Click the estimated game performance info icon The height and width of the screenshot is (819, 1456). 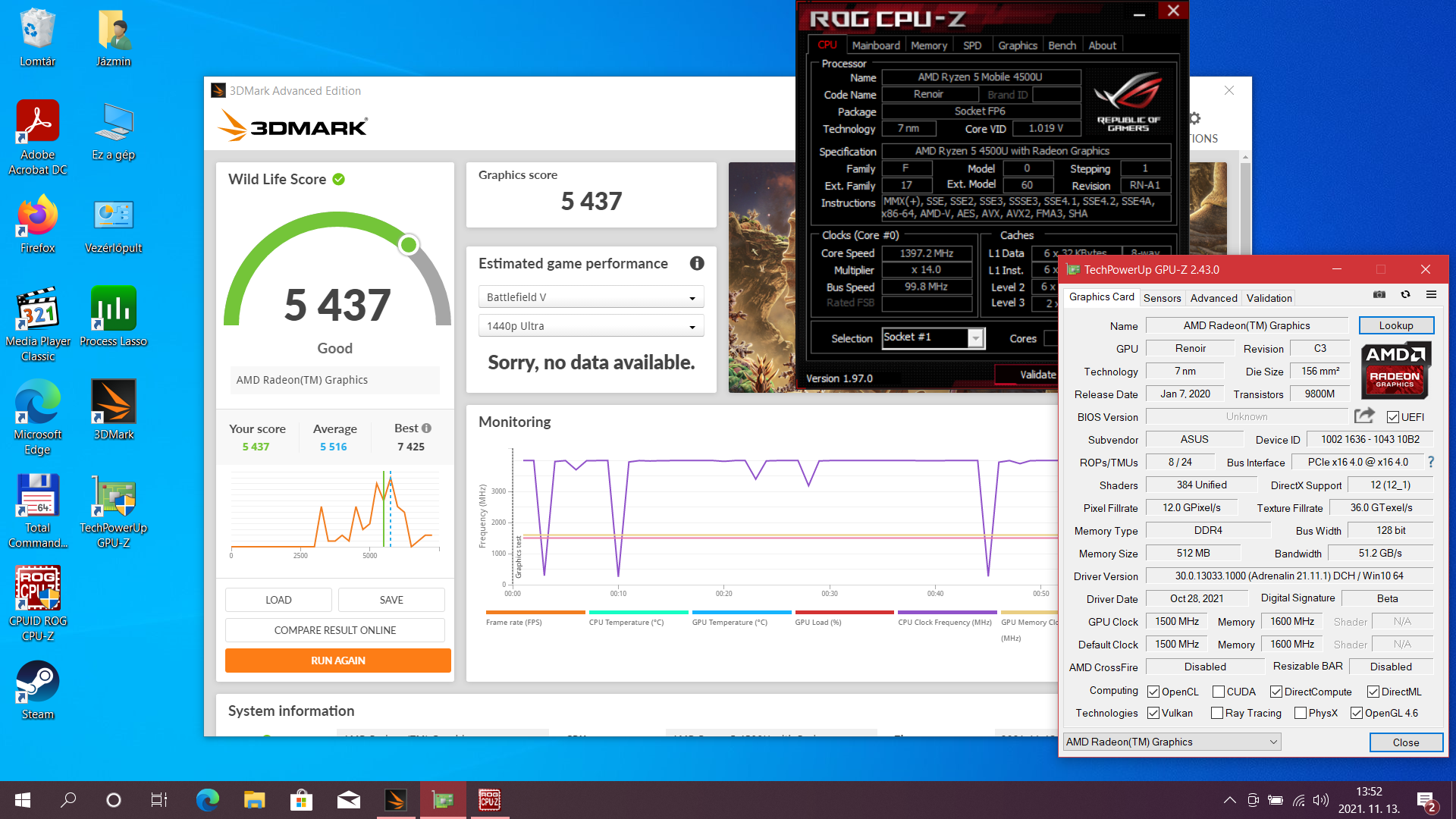(697, 263)
